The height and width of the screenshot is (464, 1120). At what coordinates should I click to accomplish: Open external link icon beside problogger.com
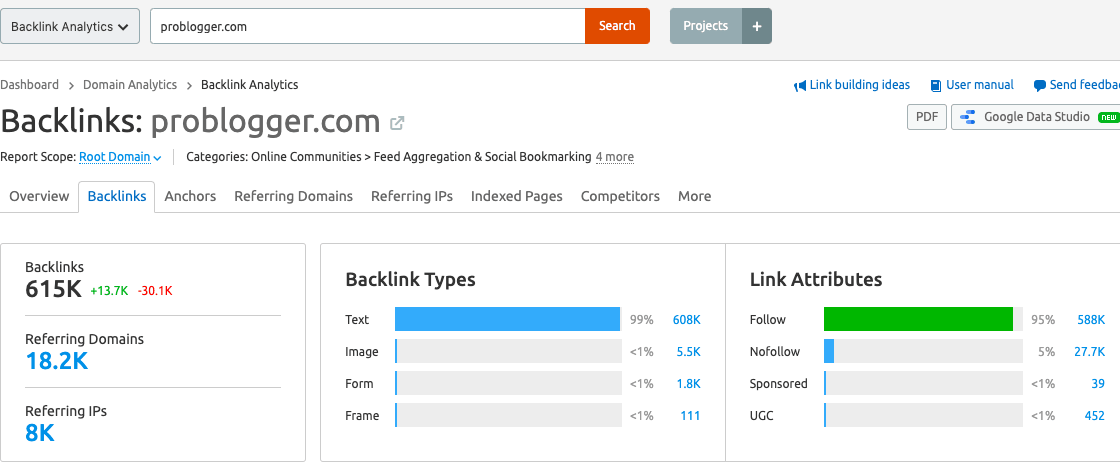(397, 123)
